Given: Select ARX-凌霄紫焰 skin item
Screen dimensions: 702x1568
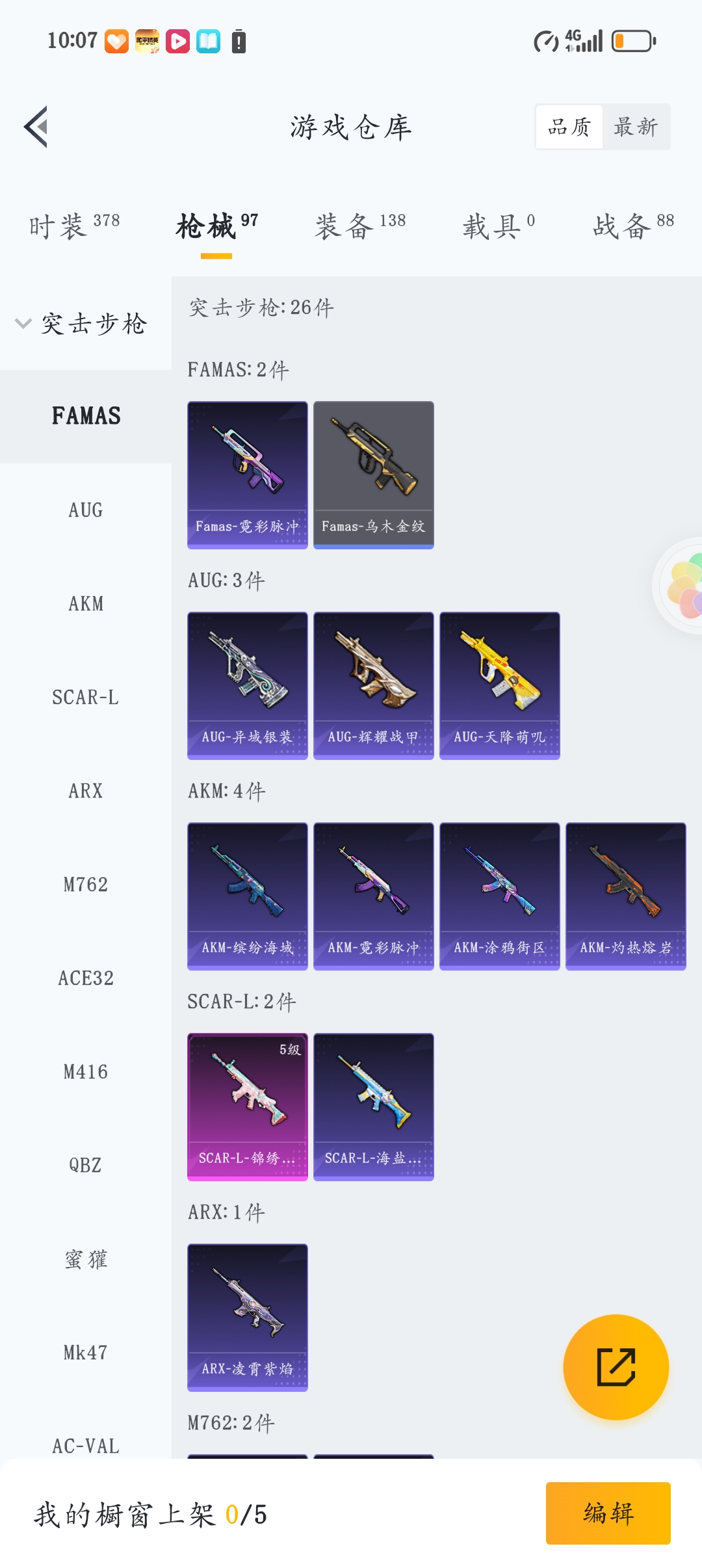Looking at the screenshot, I should (248, 1318).
